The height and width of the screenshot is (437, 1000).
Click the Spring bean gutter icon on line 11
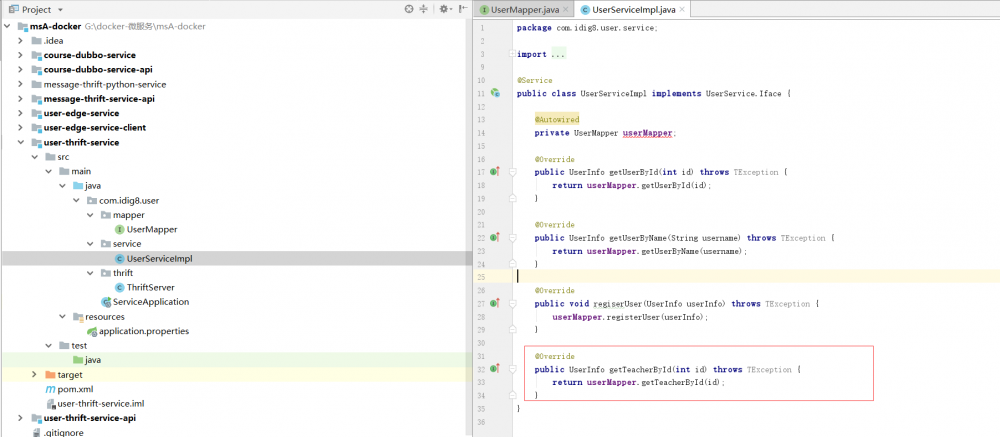click(495, 93)
